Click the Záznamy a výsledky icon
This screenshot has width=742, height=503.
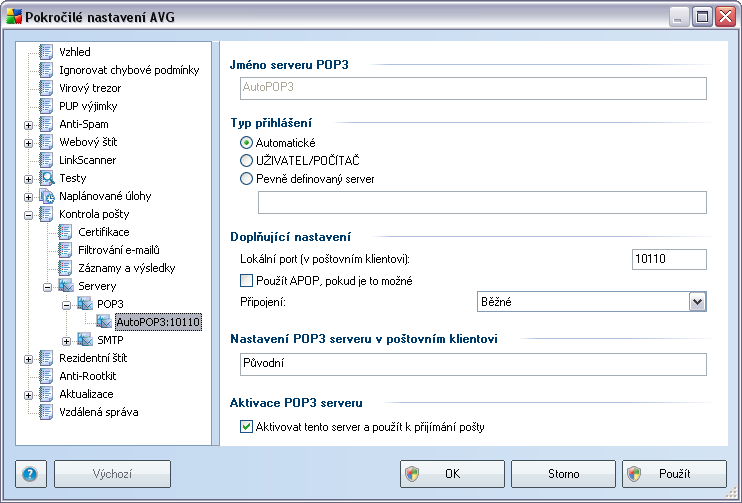pyautogui.click(x=65, y=268)
